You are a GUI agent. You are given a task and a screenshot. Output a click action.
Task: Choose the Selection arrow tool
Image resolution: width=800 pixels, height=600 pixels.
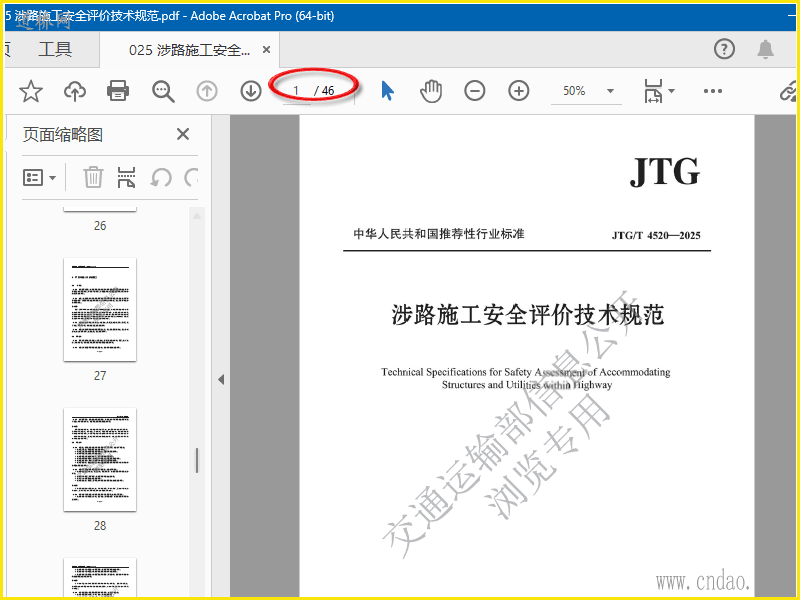(387, 91)
